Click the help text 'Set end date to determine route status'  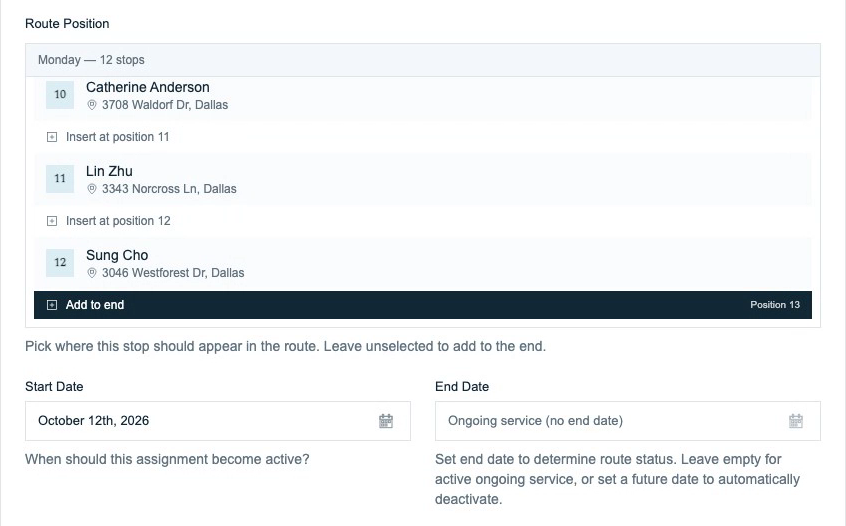(x=618, y=480)
